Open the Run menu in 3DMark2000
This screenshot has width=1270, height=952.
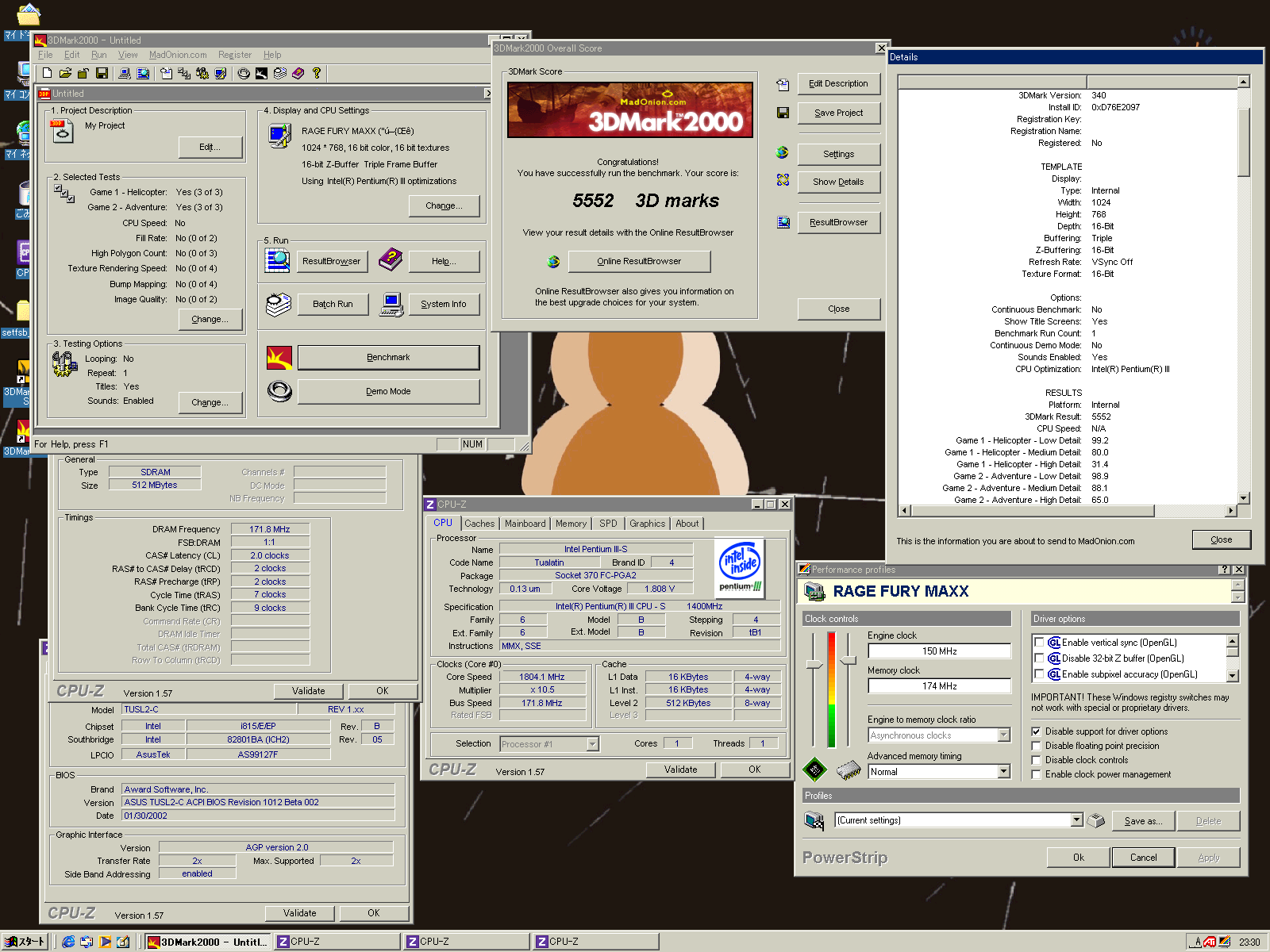coord(98,55)
